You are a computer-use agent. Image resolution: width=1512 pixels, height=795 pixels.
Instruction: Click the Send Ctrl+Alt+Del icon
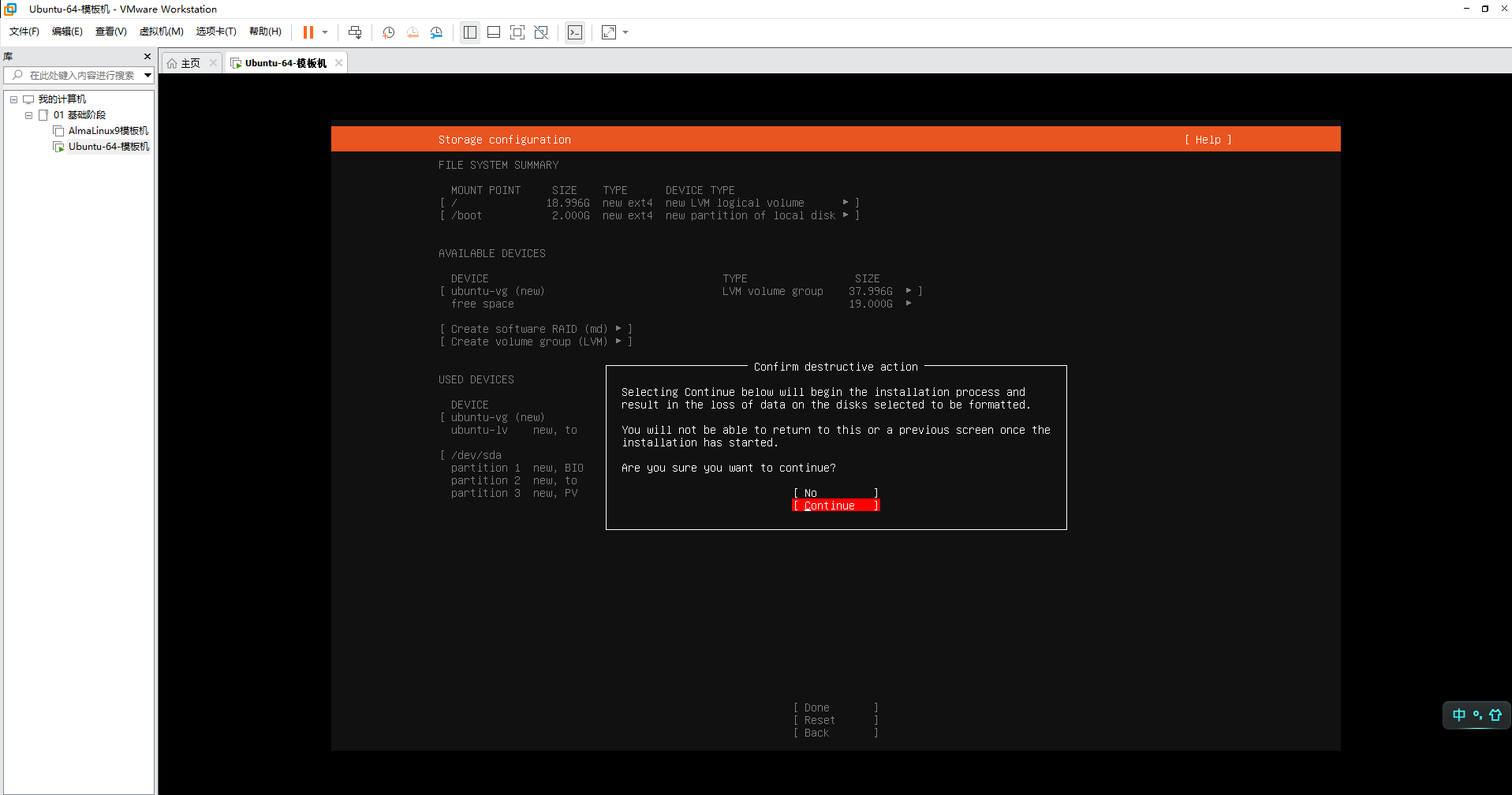coord(355,32)
